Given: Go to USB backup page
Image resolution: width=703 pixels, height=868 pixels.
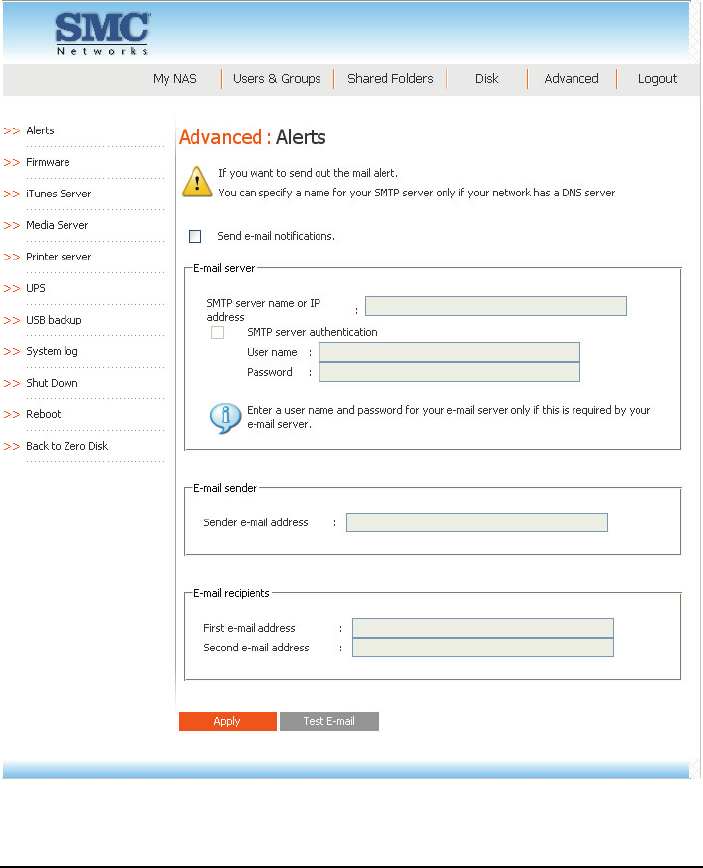Looking at the screenshot, I should coord(54,320).
